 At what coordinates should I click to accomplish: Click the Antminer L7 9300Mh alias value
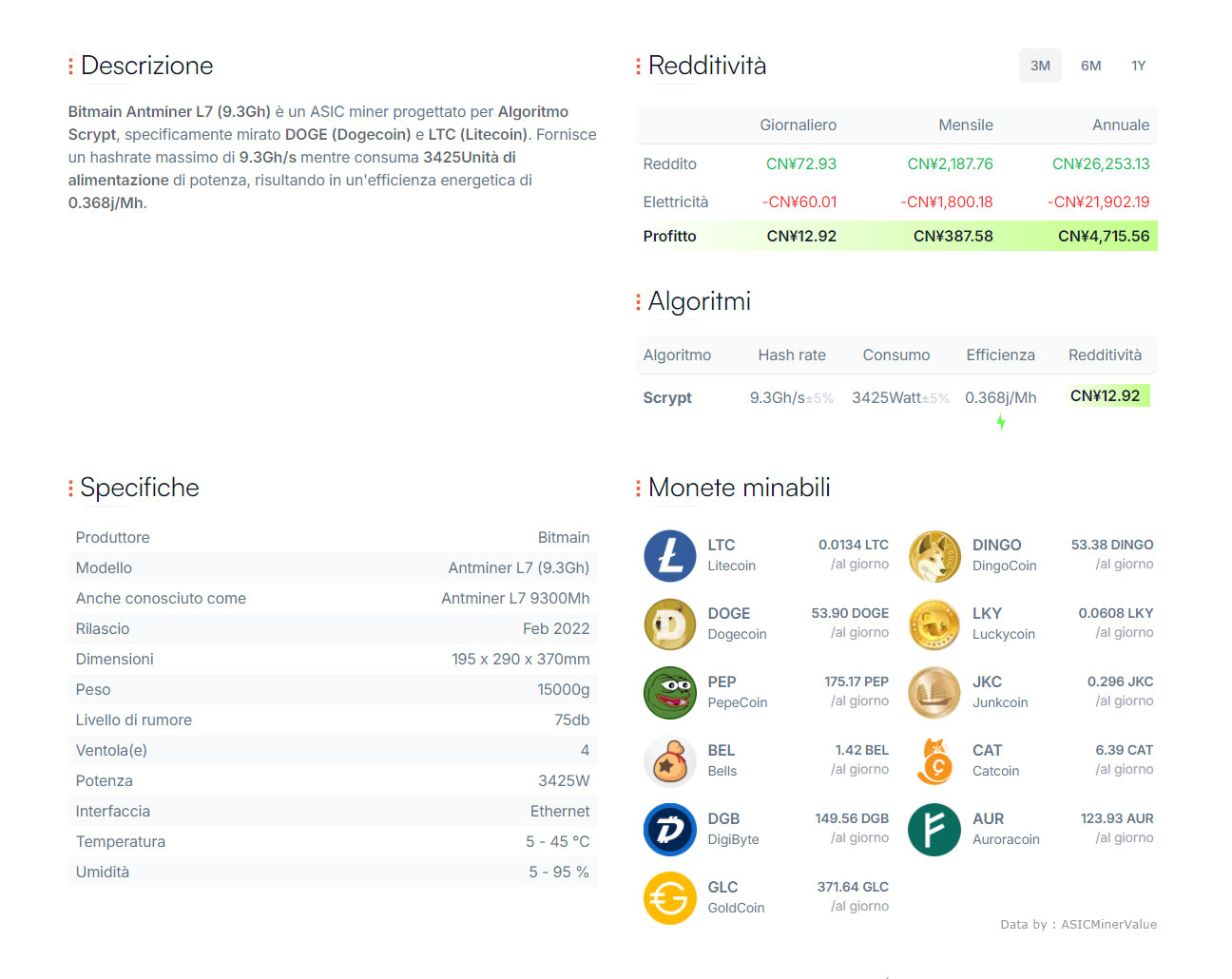(515, 598)
